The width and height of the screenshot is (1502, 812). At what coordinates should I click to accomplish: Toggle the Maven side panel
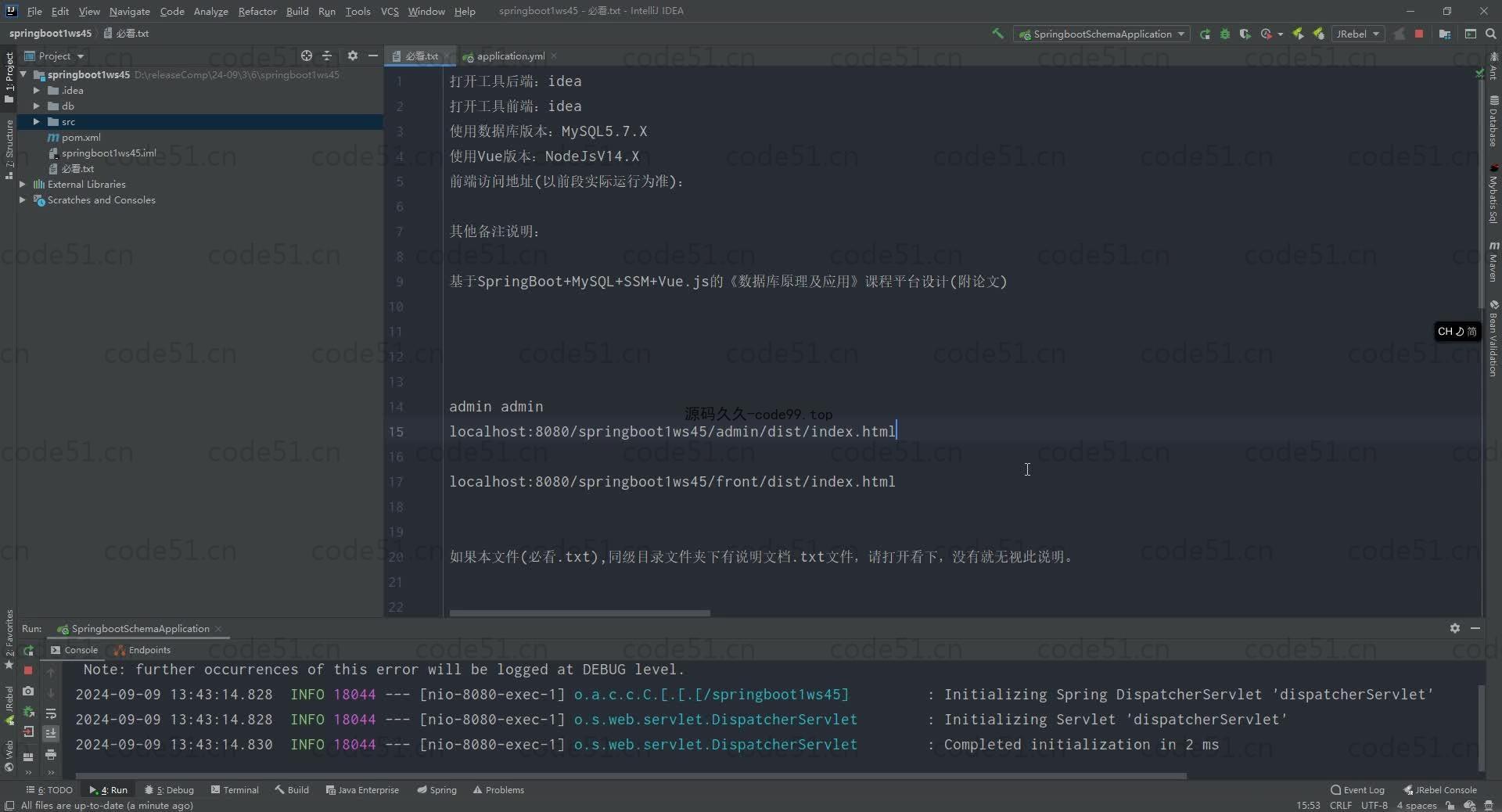point(1493,261)
